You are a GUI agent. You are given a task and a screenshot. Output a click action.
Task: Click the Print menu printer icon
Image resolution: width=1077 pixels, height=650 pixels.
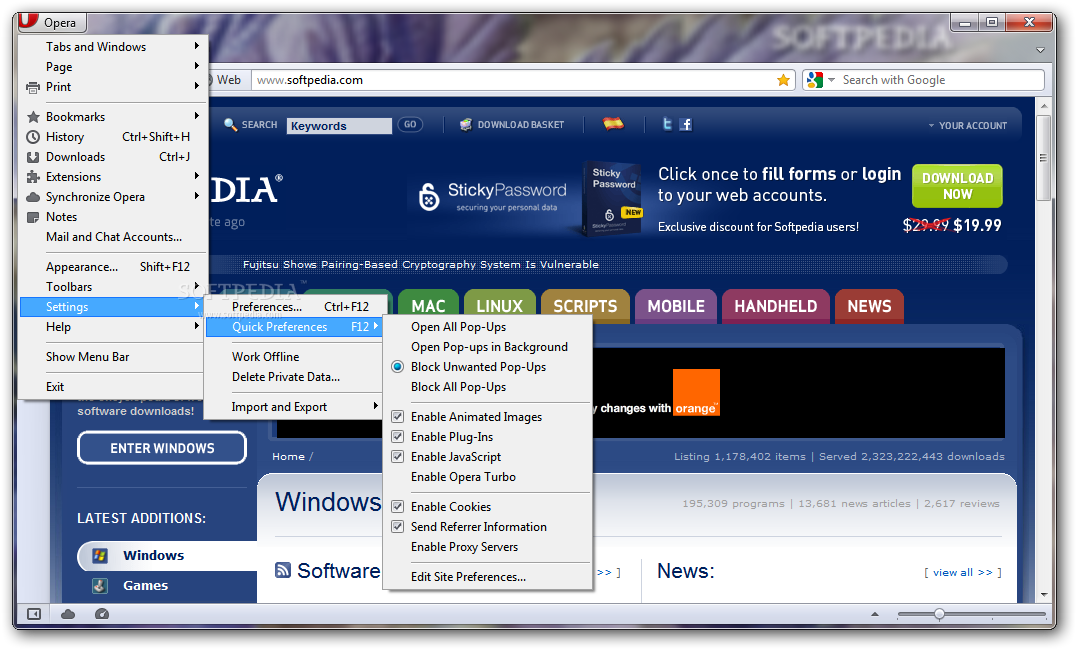coord(32,87)
